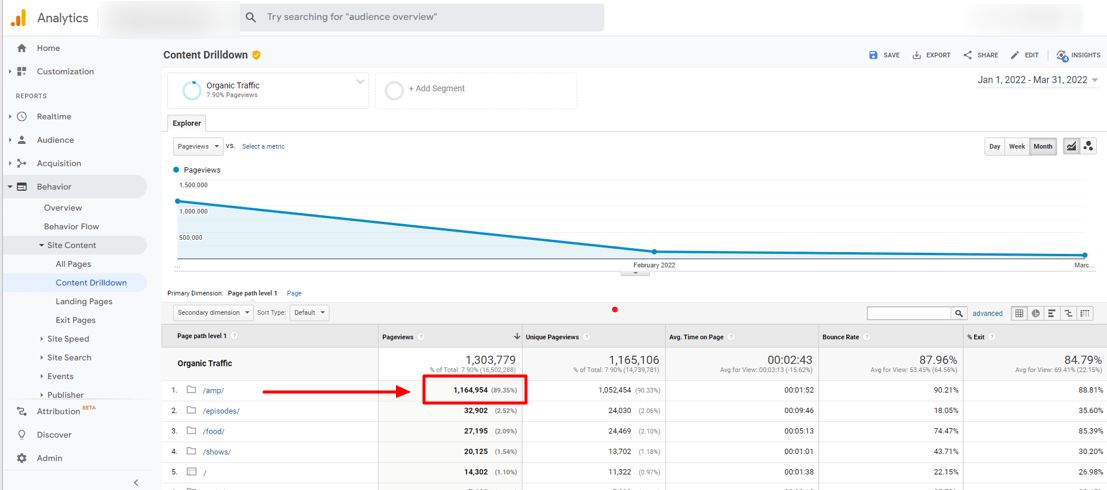Image resolution: width=1107 pixels, height=490 pixels.
Task: Click the 'Select a metric' link
Action: coord(263,146)
